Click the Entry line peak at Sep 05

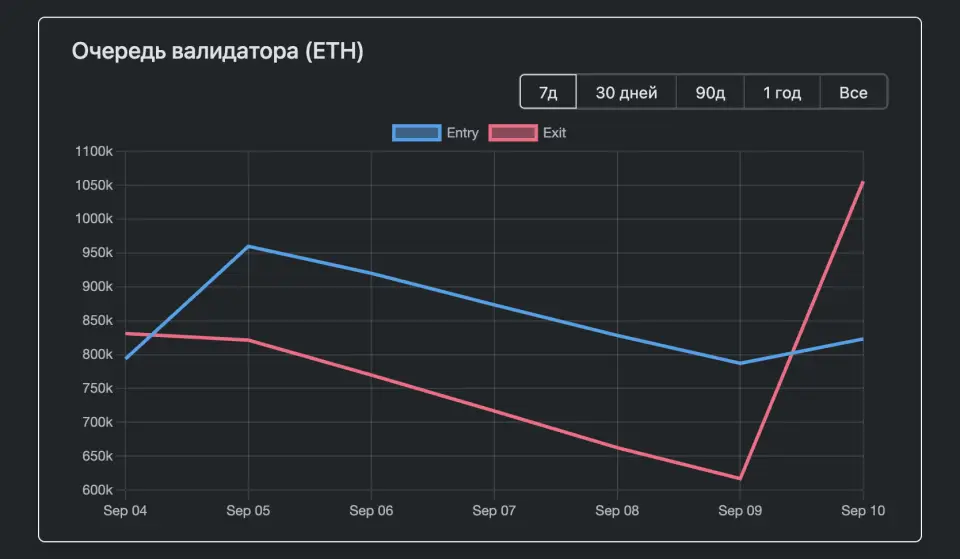pos(248,246)
